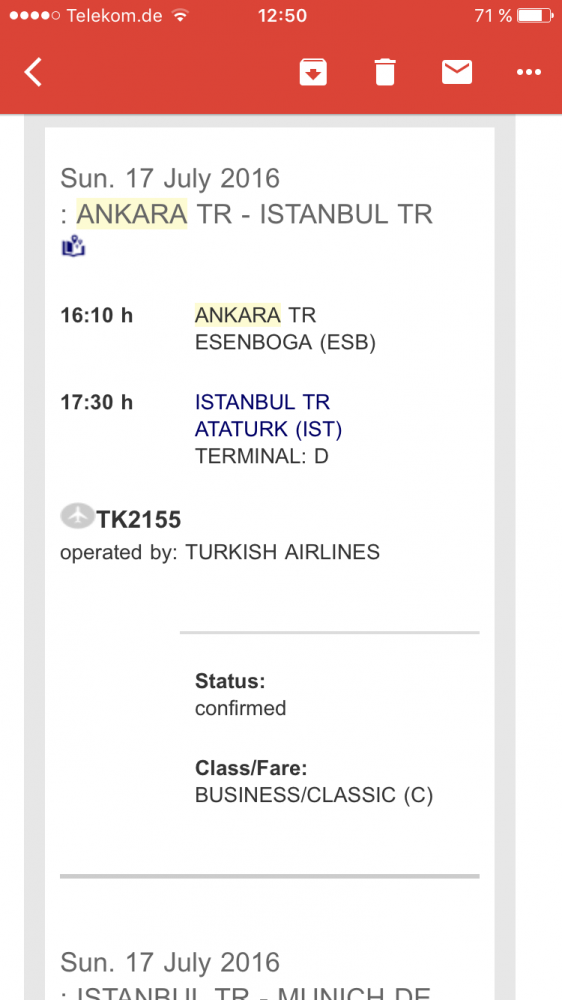Screen dimensions: 562x1000
Task: Delete the email using the trash icon
Action: [385, 72]
